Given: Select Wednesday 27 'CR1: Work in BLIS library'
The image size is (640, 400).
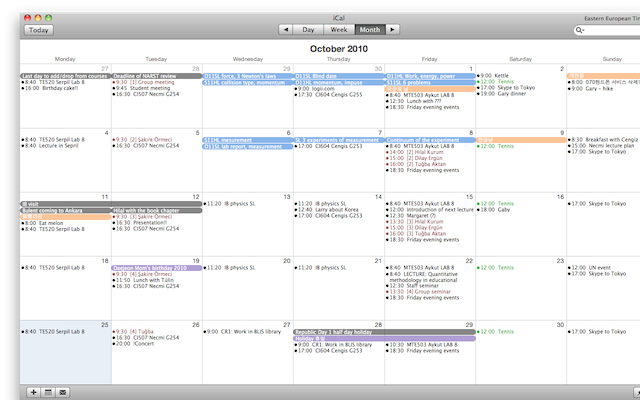Looking at the screenshot, I should coord(242,331).
